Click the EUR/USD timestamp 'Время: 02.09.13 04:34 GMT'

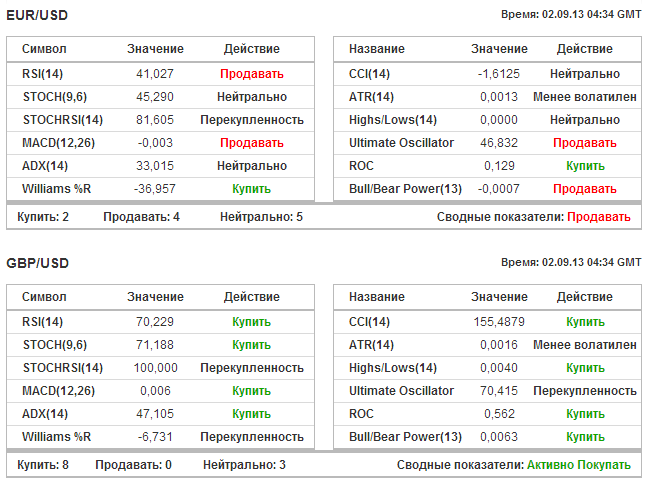point(571,15)
